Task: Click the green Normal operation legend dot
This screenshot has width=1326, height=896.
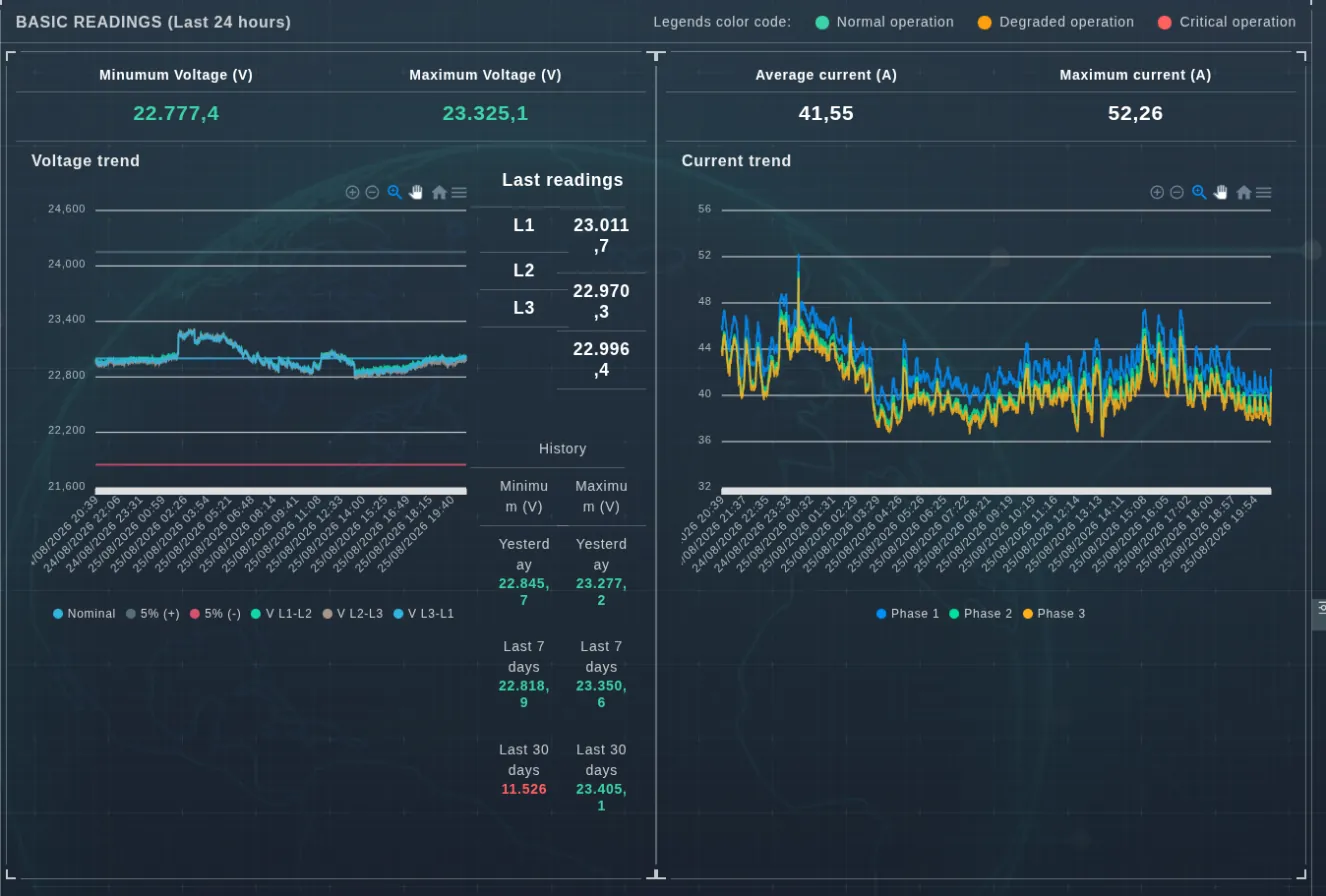Action: tap(822, 22)
